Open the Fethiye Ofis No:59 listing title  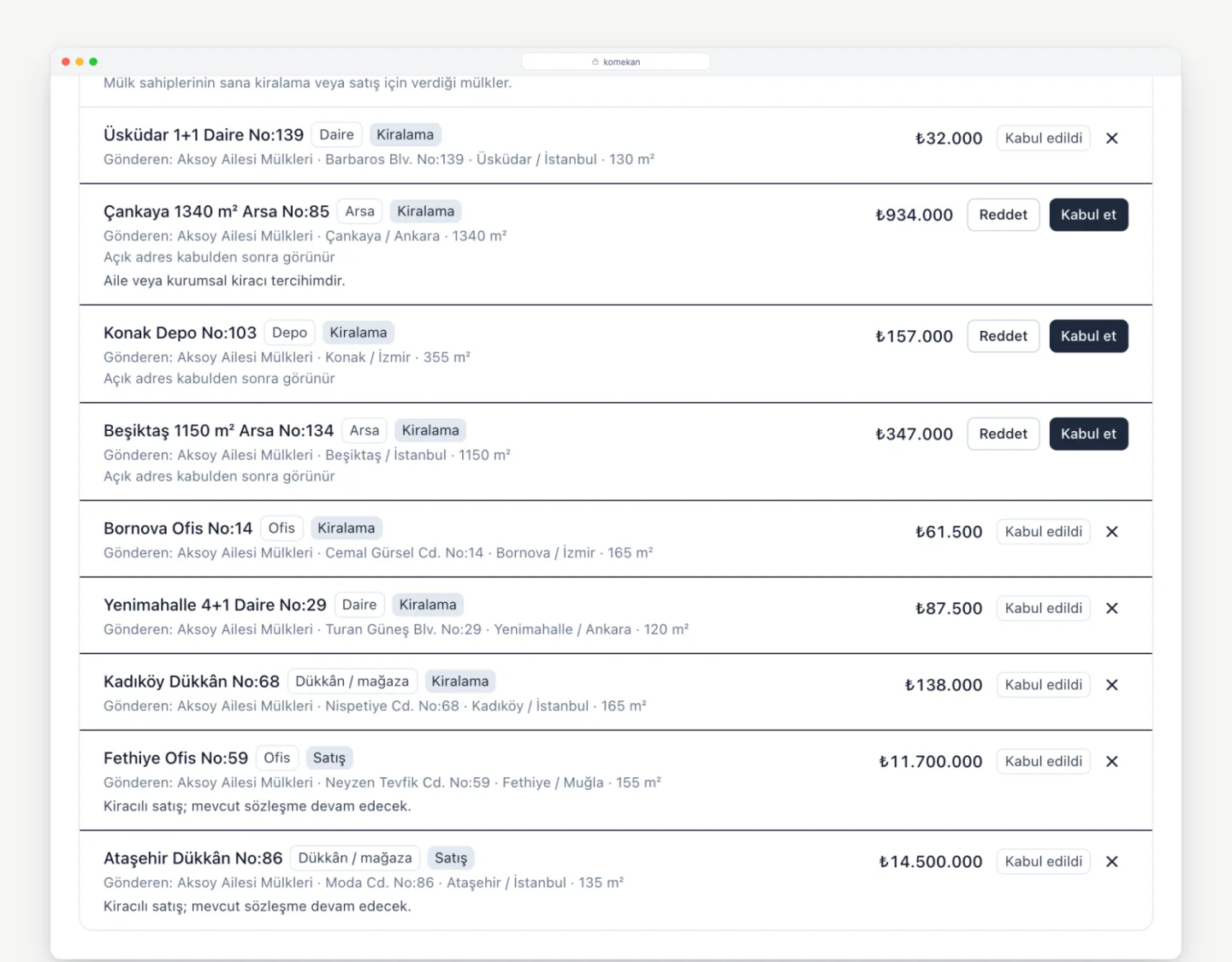click(175, 758)
